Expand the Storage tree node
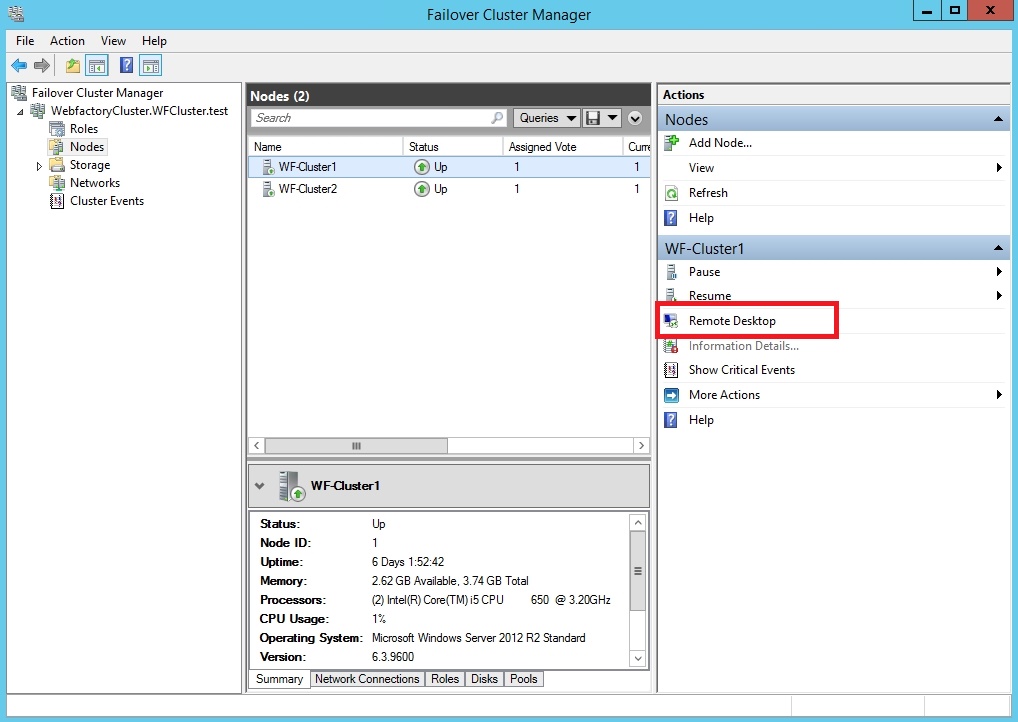 click(40, 166)
